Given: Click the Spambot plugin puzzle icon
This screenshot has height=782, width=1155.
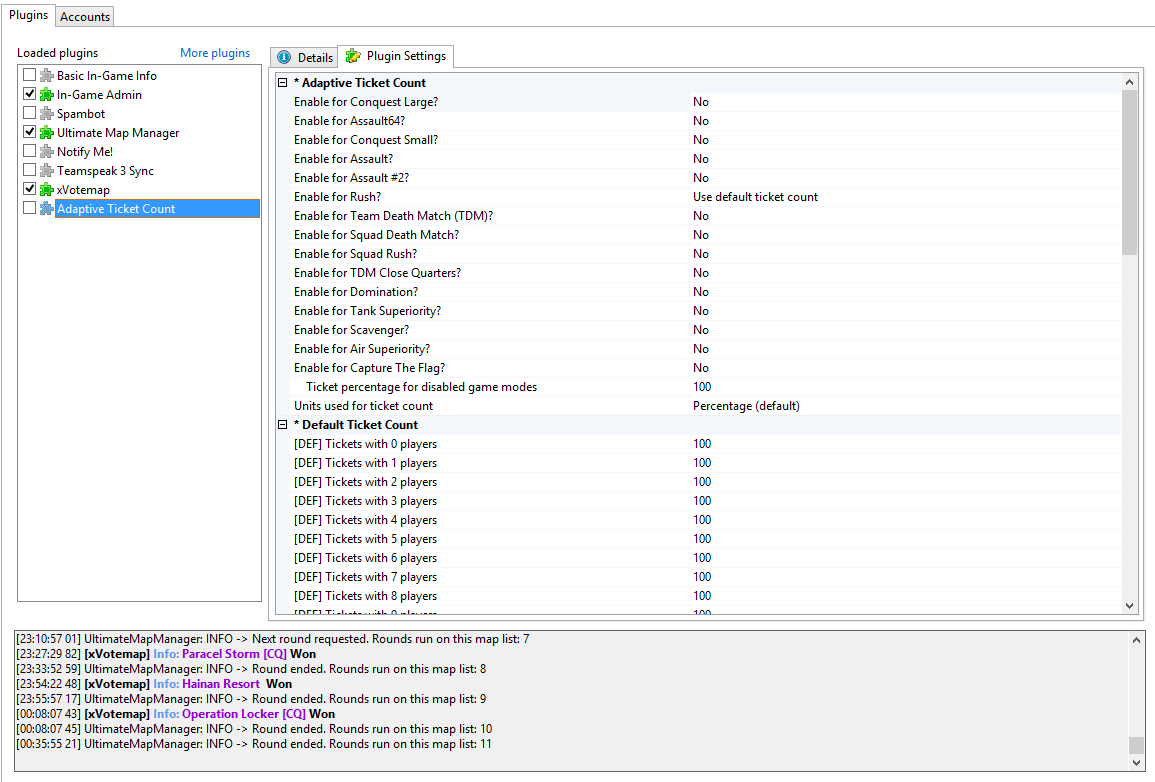Looking at the screenshot, I should [x=46, y=114].
